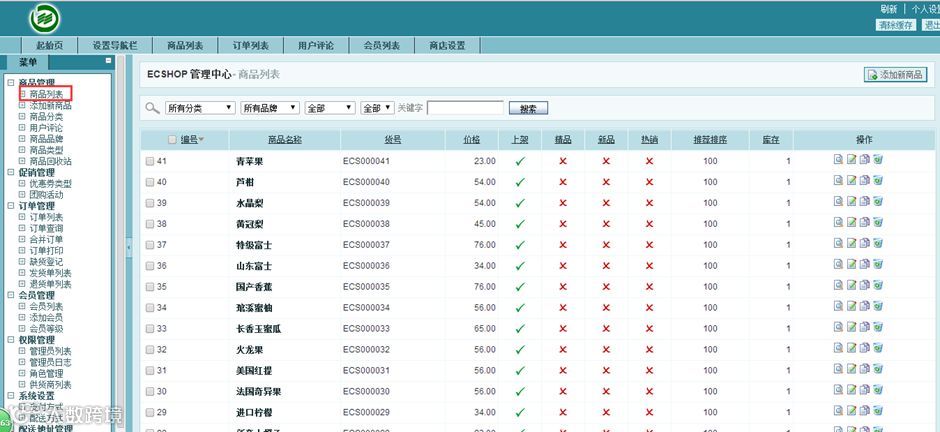
Task: Open the 设置导航栏 tab
Action: click(114, 46)
